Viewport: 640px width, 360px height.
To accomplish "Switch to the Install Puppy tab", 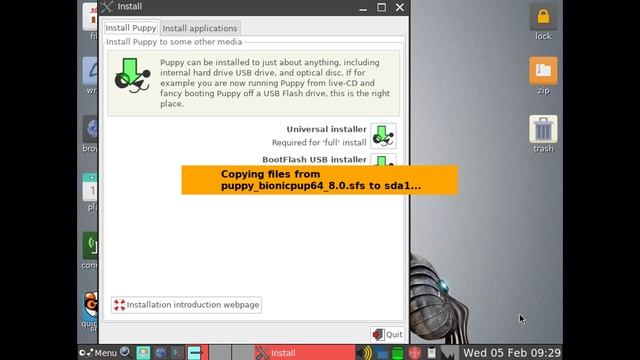I will point(131,28).
